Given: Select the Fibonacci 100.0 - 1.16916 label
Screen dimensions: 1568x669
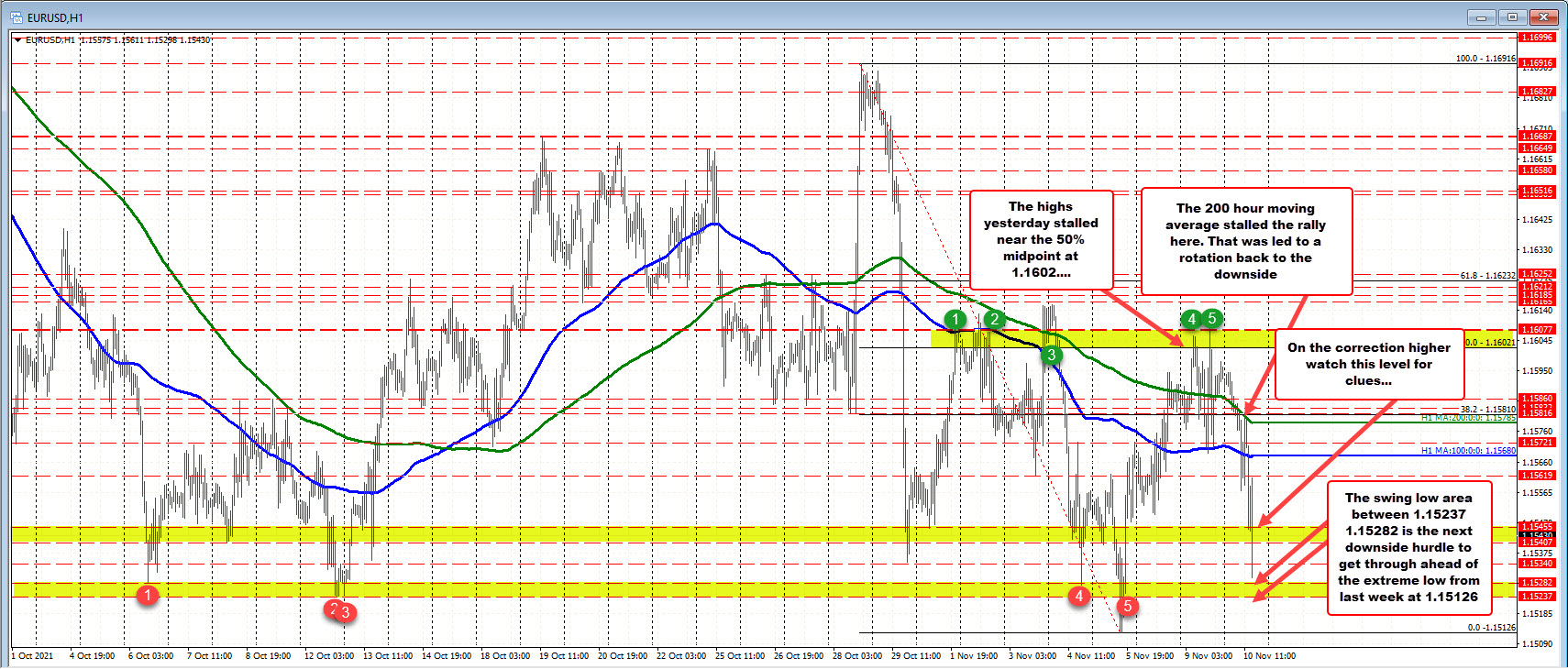Looking at the screenshot, I should (1485, 59).
